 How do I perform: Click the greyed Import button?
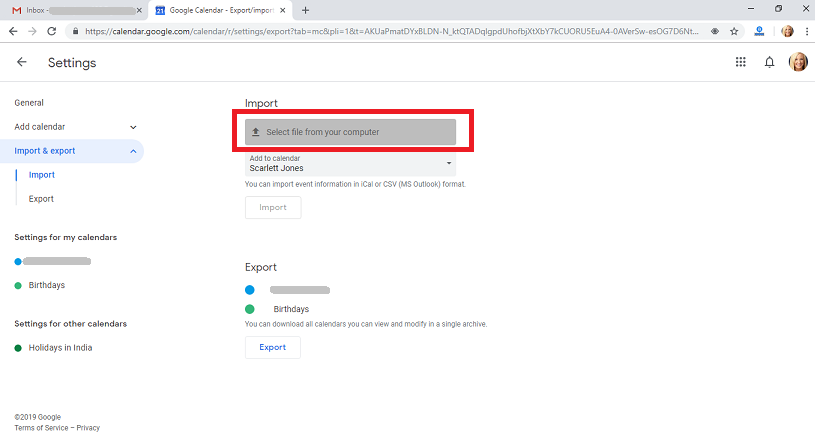point(273,207)
